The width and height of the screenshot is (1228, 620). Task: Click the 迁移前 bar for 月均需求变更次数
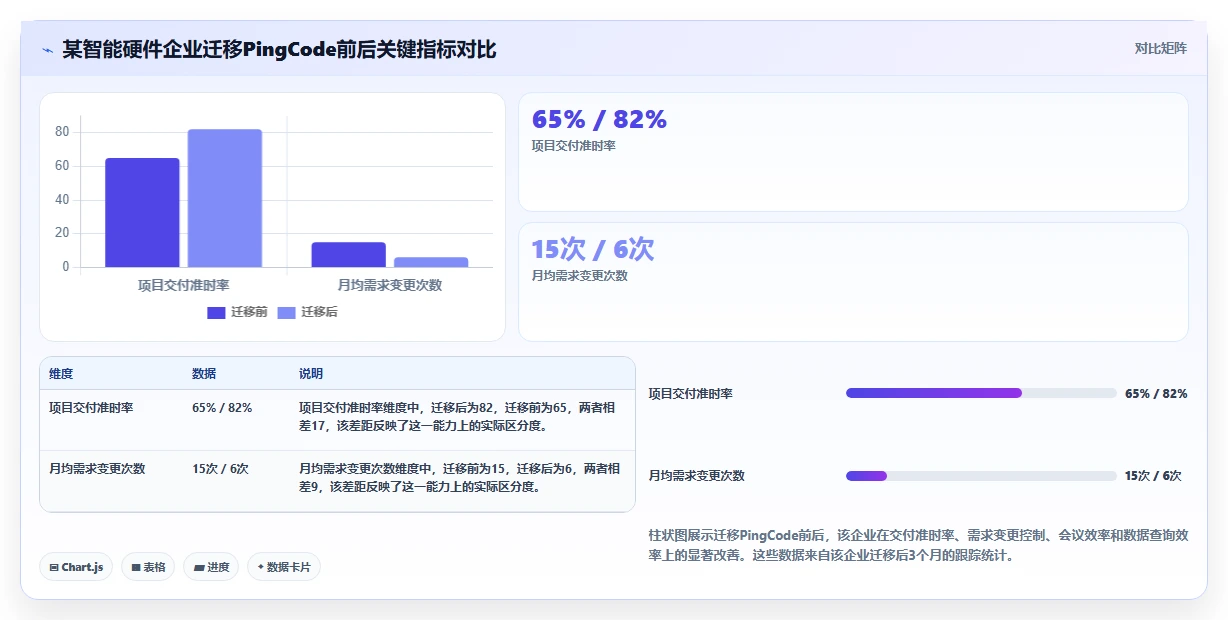348,254
